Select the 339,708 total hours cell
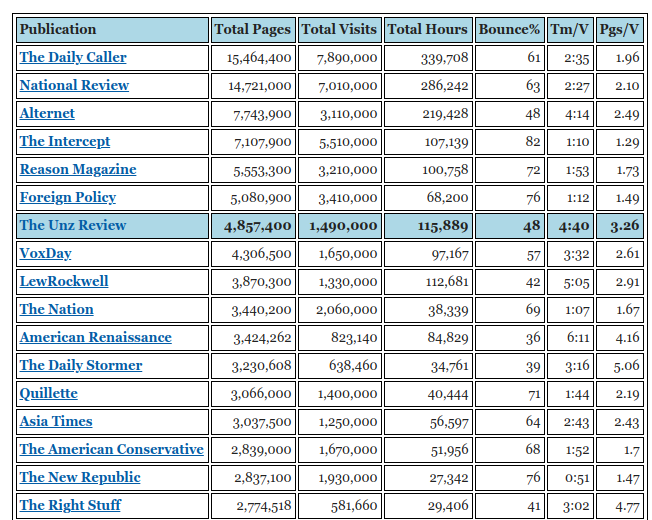 pos(428,58)
